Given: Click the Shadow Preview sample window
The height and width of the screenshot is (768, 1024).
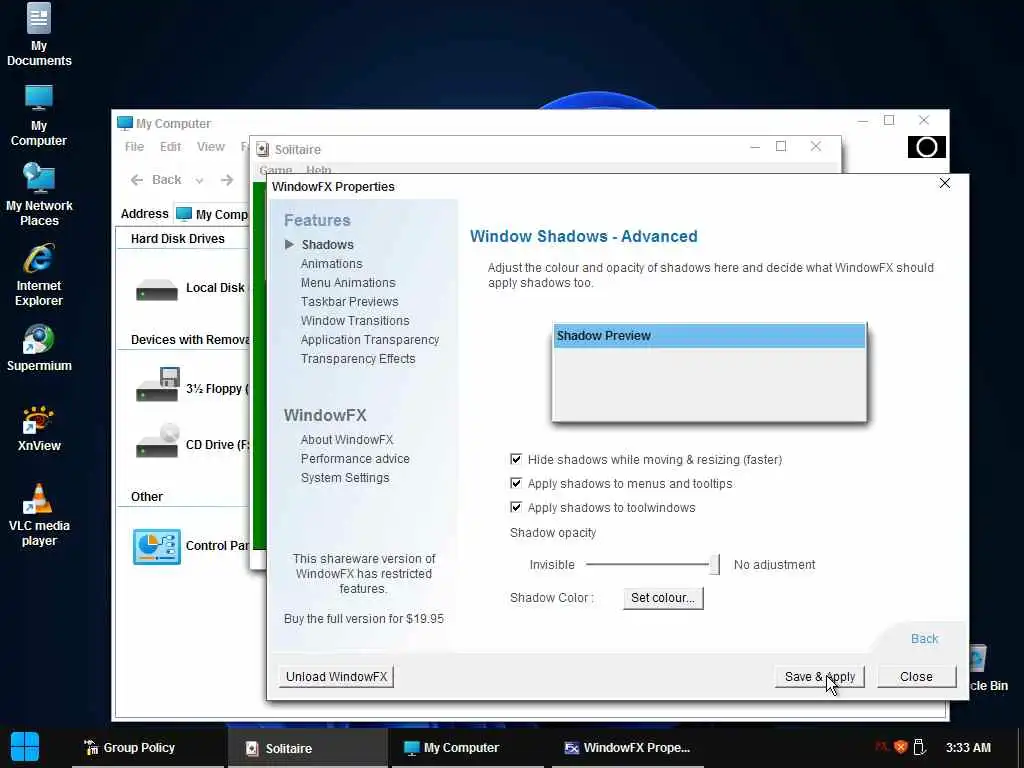Looking at the screenshot, I should pyautogui.click(x=709, y=372).
